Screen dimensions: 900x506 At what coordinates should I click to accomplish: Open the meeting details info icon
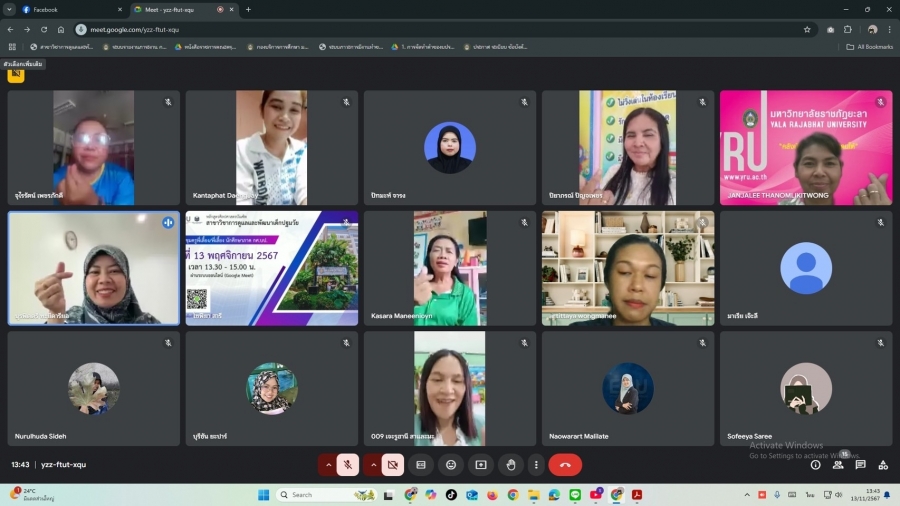[815, 465]
